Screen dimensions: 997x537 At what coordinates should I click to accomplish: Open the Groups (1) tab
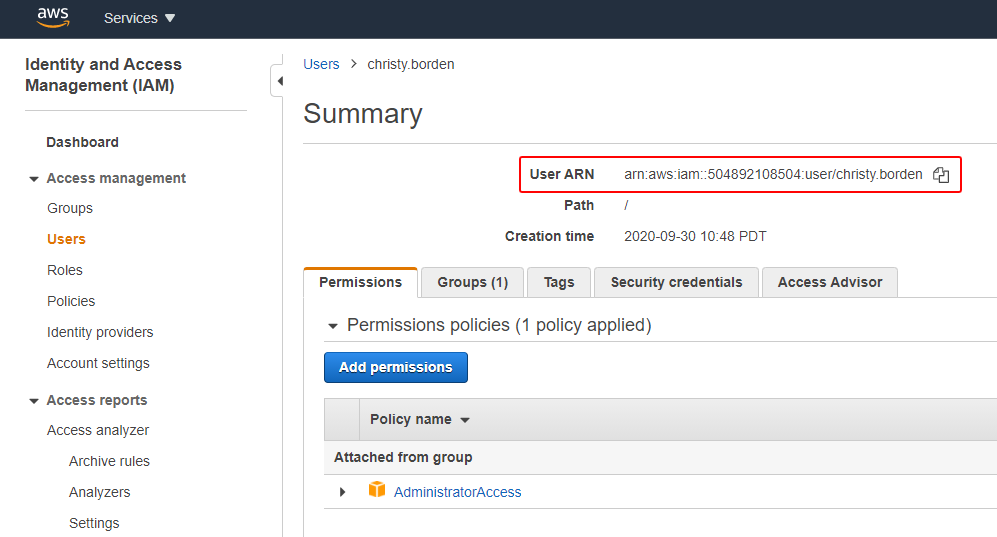click(x=472, y=282)
